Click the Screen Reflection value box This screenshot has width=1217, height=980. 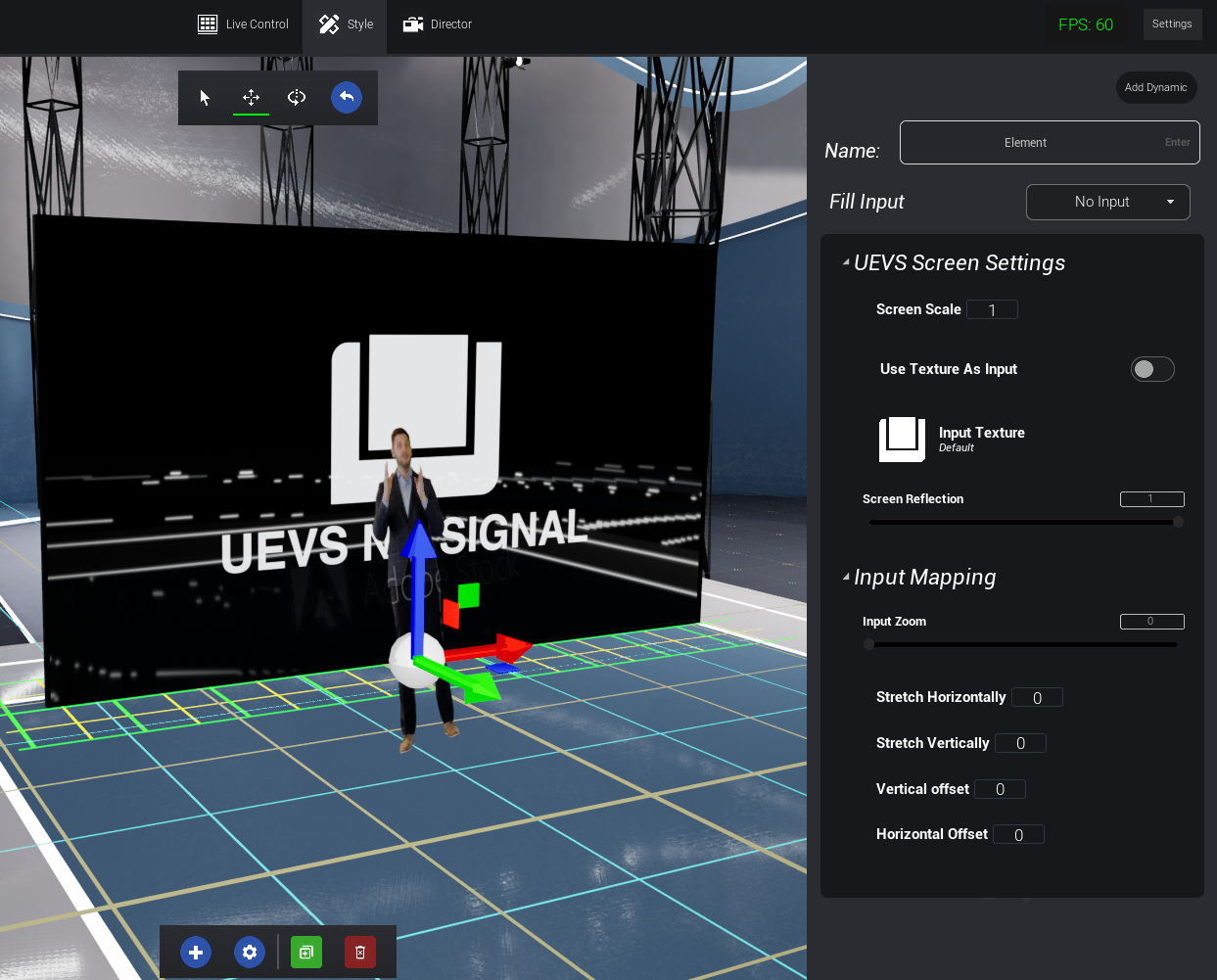1151,499
